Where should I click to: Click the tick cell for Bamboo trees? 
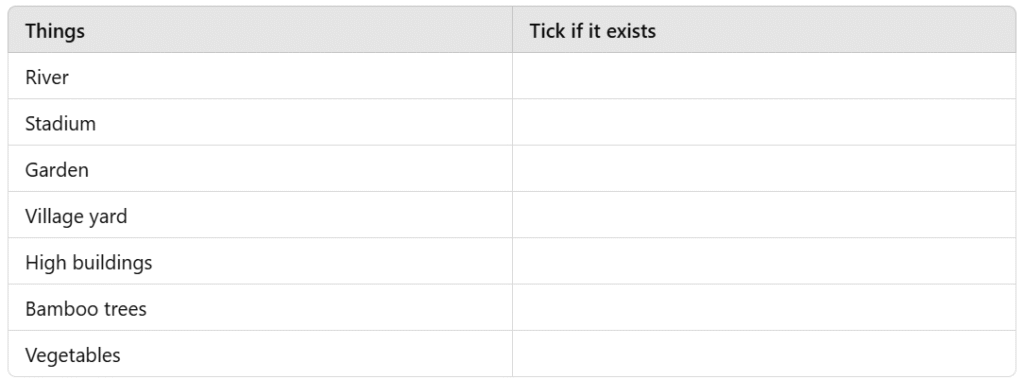pos(764,308)
